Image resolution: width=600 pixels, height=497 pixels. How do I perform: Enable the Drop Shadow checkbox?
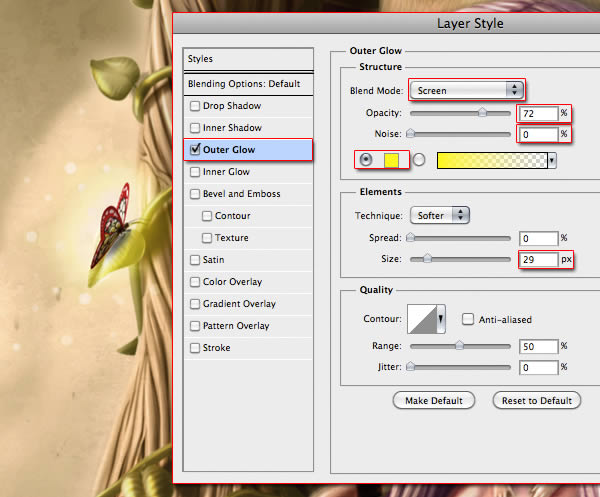click(x=195, y=106)
